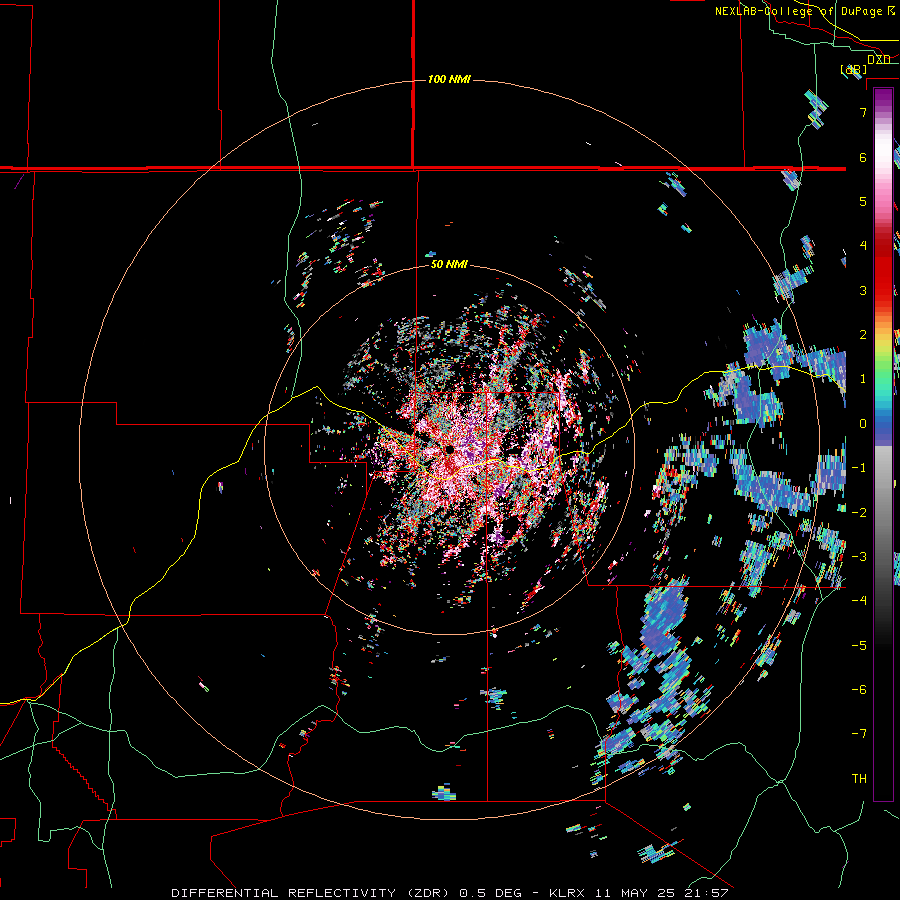This screenshot has width=900, height=900.
Task: Click the 11 MAY 25 date text
Action: click(x=634, y=893)
